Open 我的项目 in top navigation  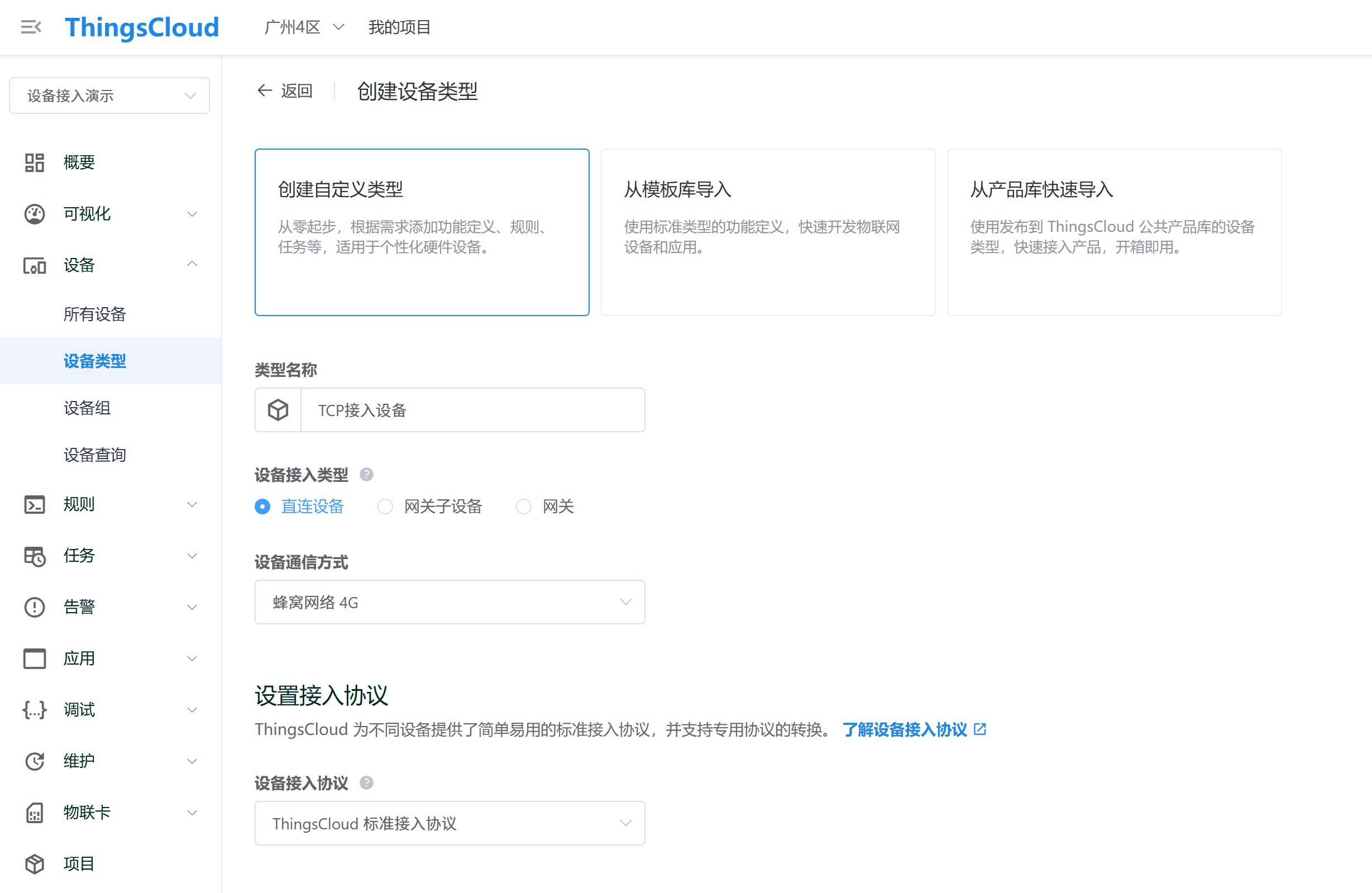[399, 27]
